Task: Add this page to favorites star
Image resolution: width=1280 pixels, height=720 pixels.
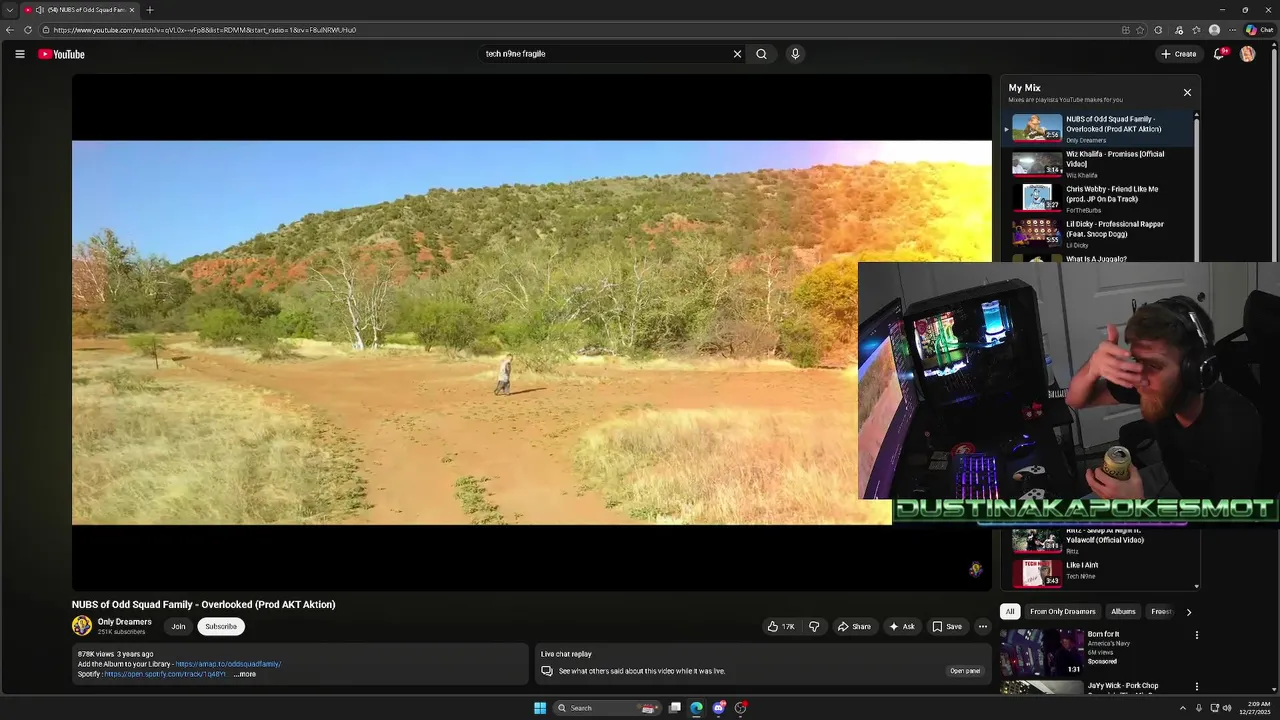Action: 1140,30
